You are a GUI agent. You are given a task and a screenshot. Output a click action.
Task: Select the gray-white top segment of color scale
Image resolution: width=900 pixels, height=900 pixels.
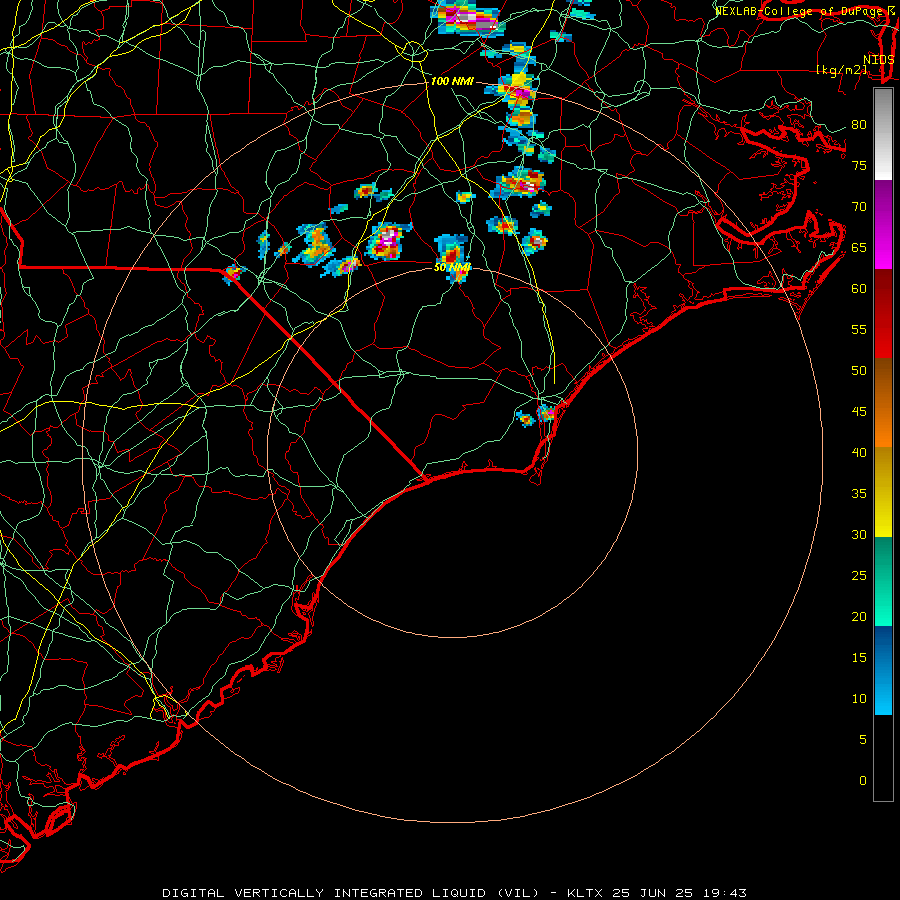[883, 134]
